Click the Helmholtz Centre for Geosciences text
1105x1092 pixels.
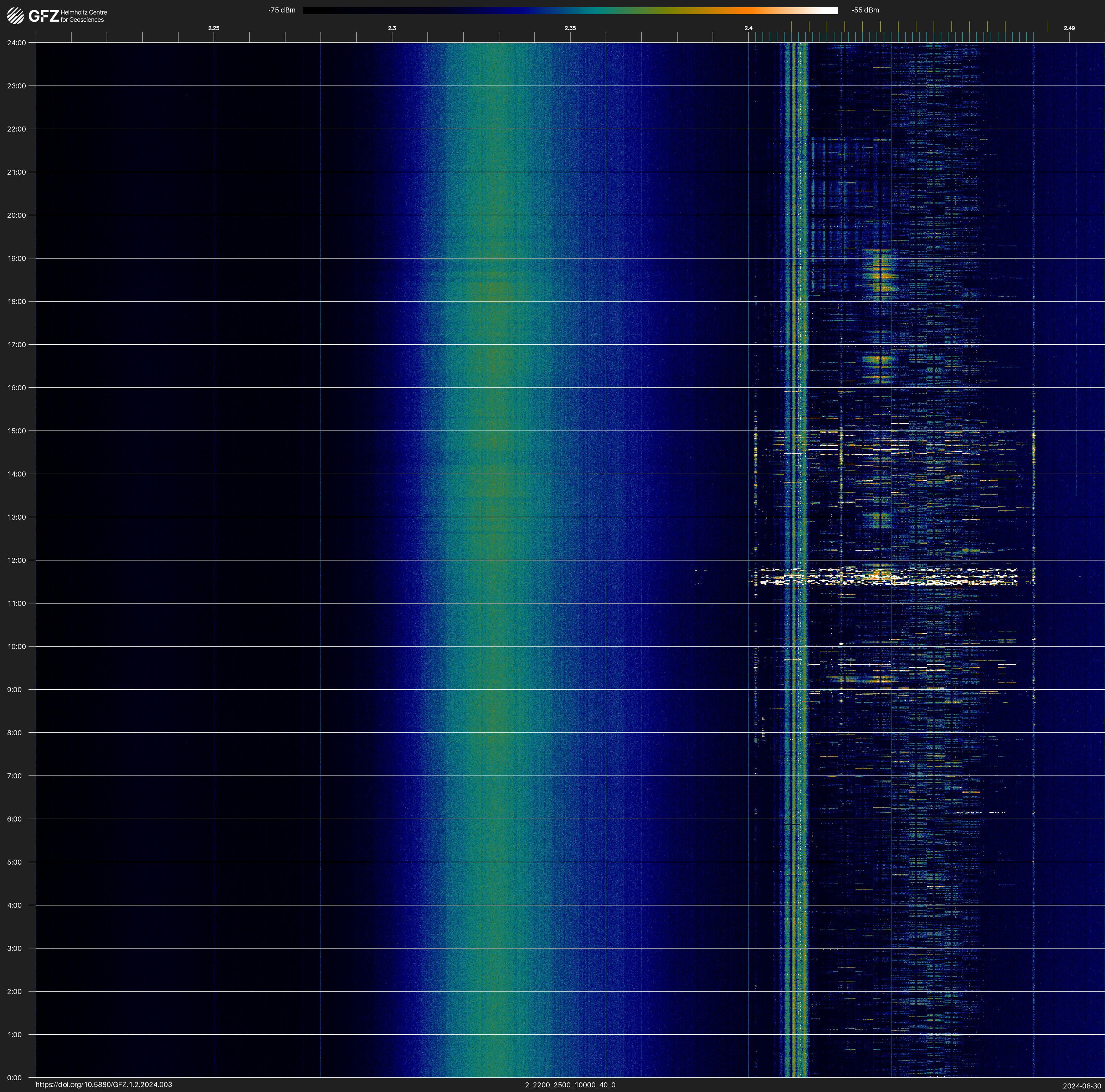[x=83, y=16]
